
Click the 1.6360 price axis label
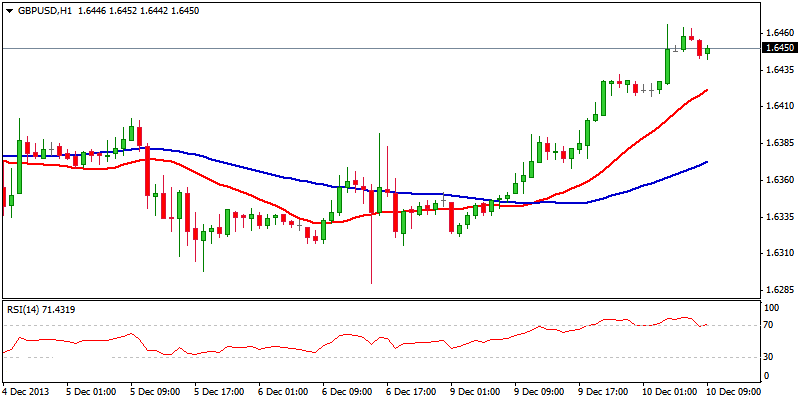776,180
